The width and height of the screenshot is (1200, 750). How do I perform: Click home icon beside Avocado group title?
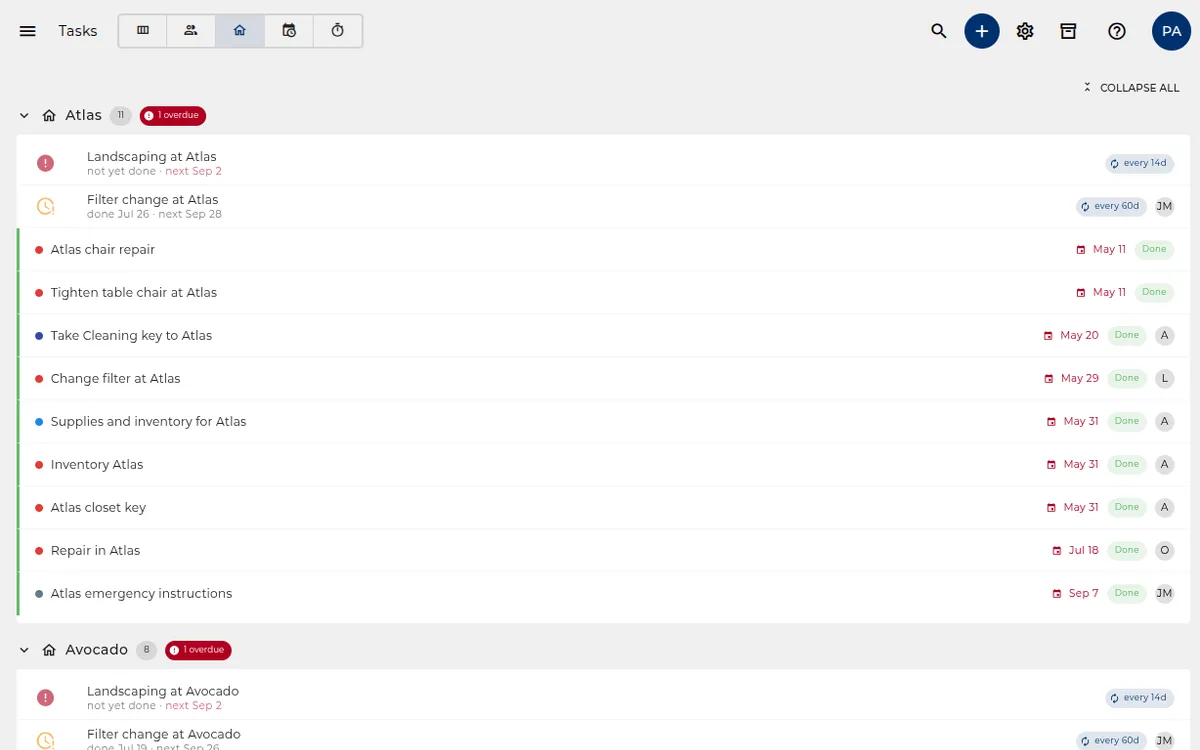[x=49, y=650]
